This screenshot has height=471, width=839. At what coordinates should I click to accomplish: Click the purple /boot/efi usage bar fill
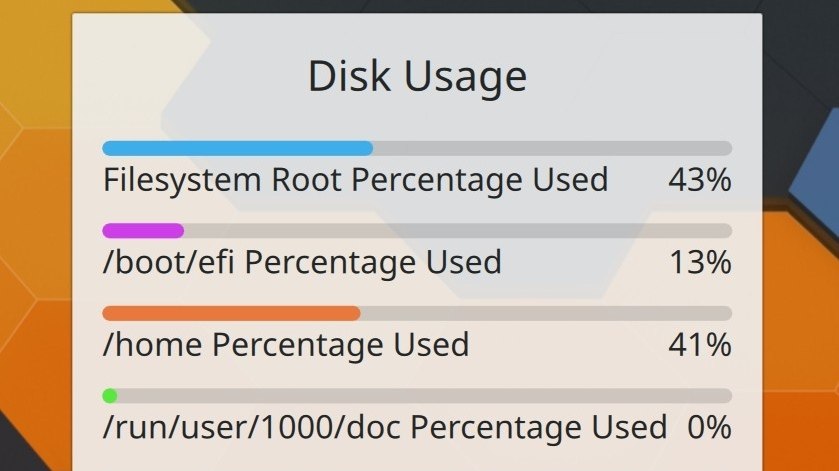[143, 231]
